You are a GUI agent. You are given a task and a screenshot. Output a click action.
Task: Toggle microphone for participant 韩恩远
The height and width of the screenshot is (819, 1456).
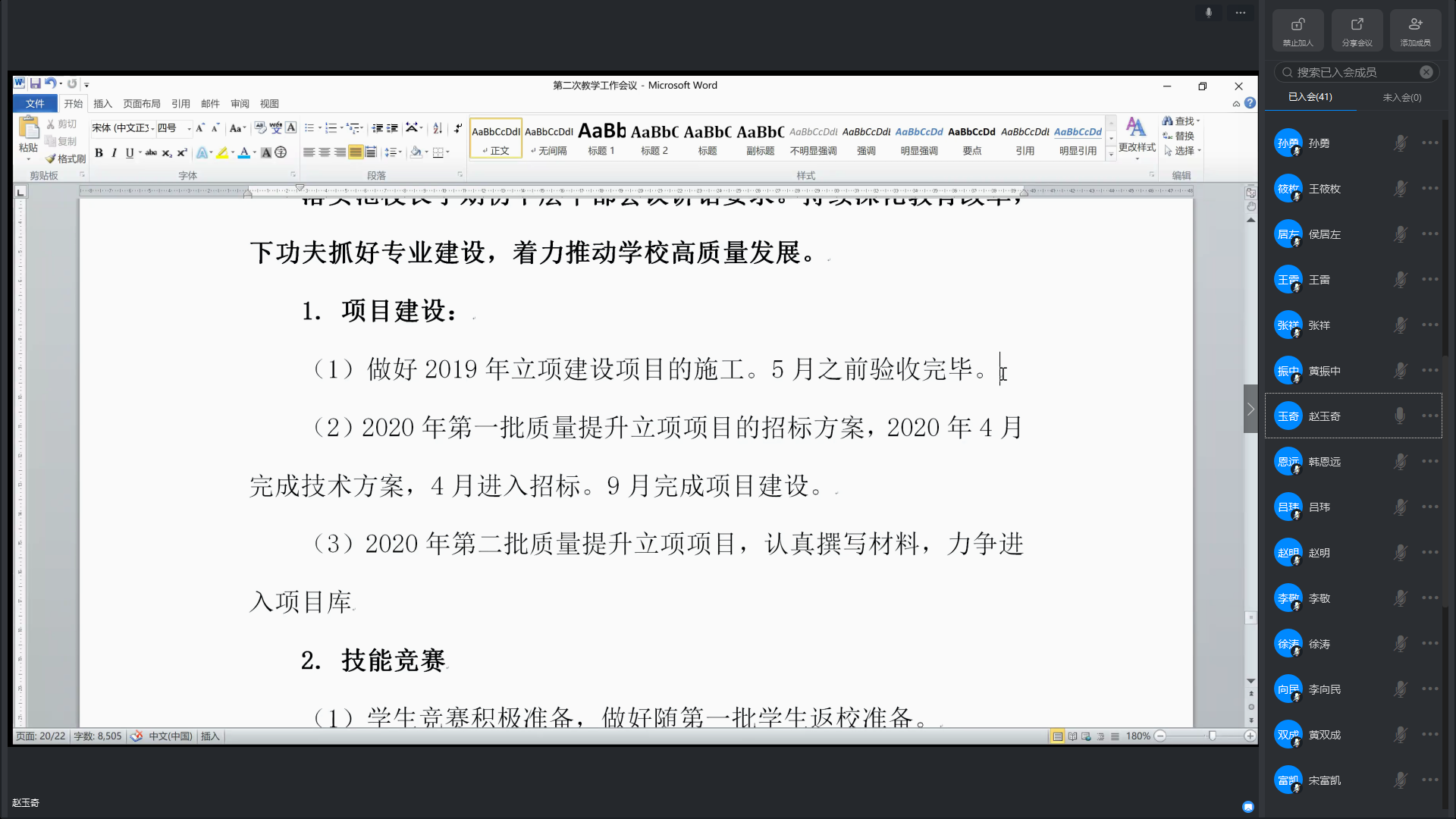click(x=1400, y=461)
